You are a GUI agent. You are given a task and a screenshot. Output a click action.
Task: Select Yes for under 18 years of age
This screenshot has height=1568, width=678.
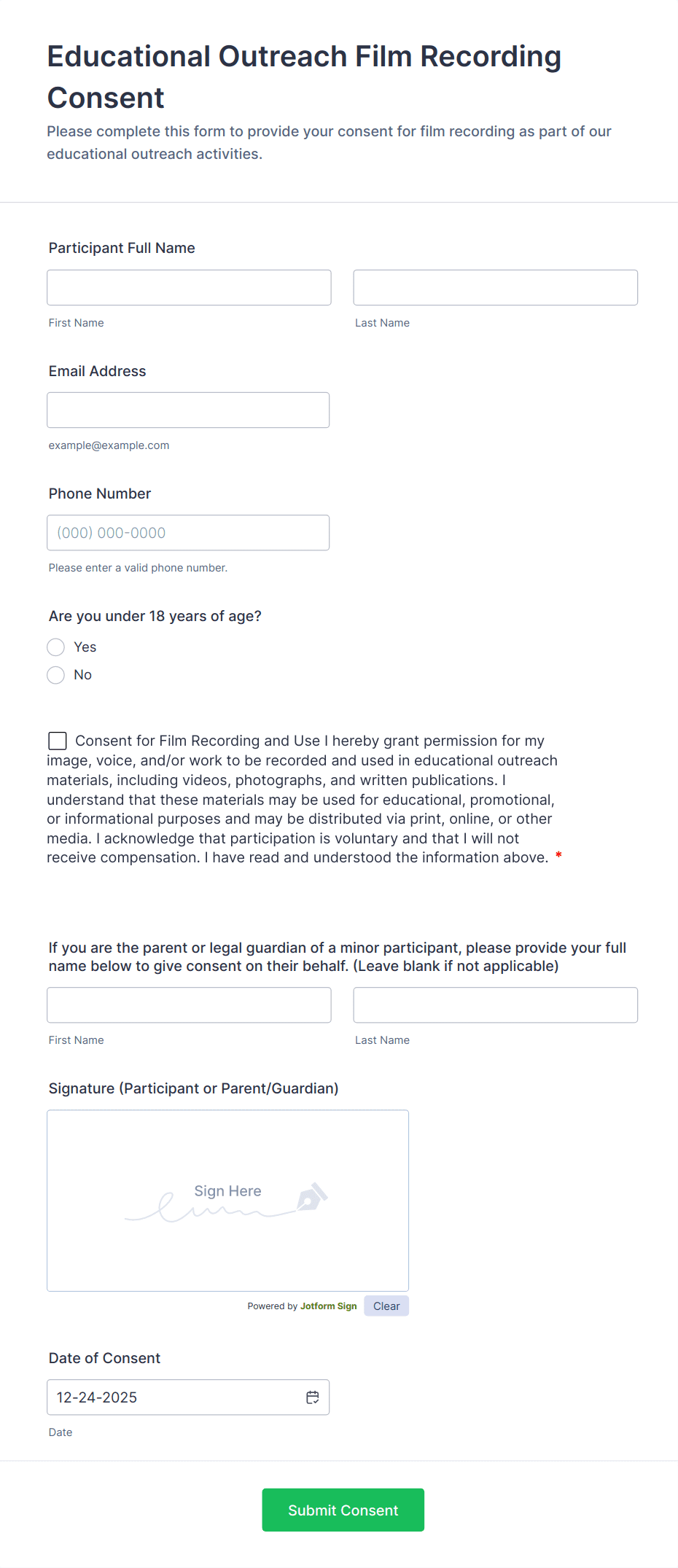point(55,647)
